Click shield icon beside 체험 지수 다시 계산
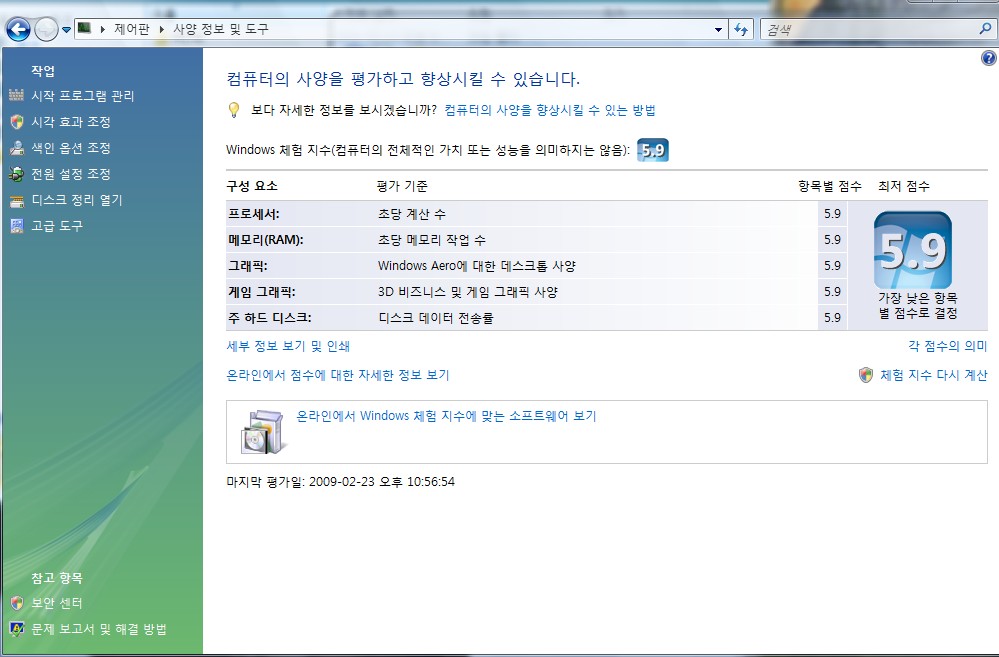The image size is (999, 657). coord(866,375)
